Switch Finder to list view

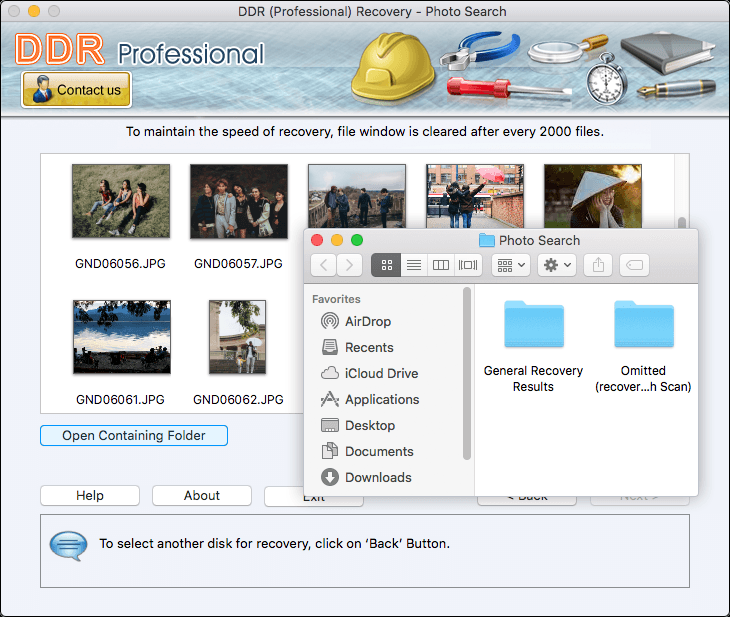(414, 265)
